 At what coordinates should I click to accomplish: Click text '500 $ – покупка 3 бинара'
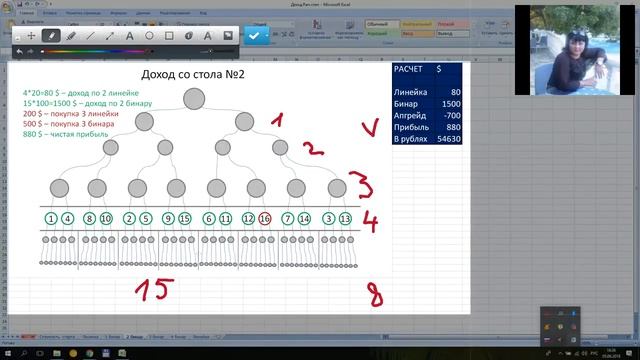(x=69, y=124)
